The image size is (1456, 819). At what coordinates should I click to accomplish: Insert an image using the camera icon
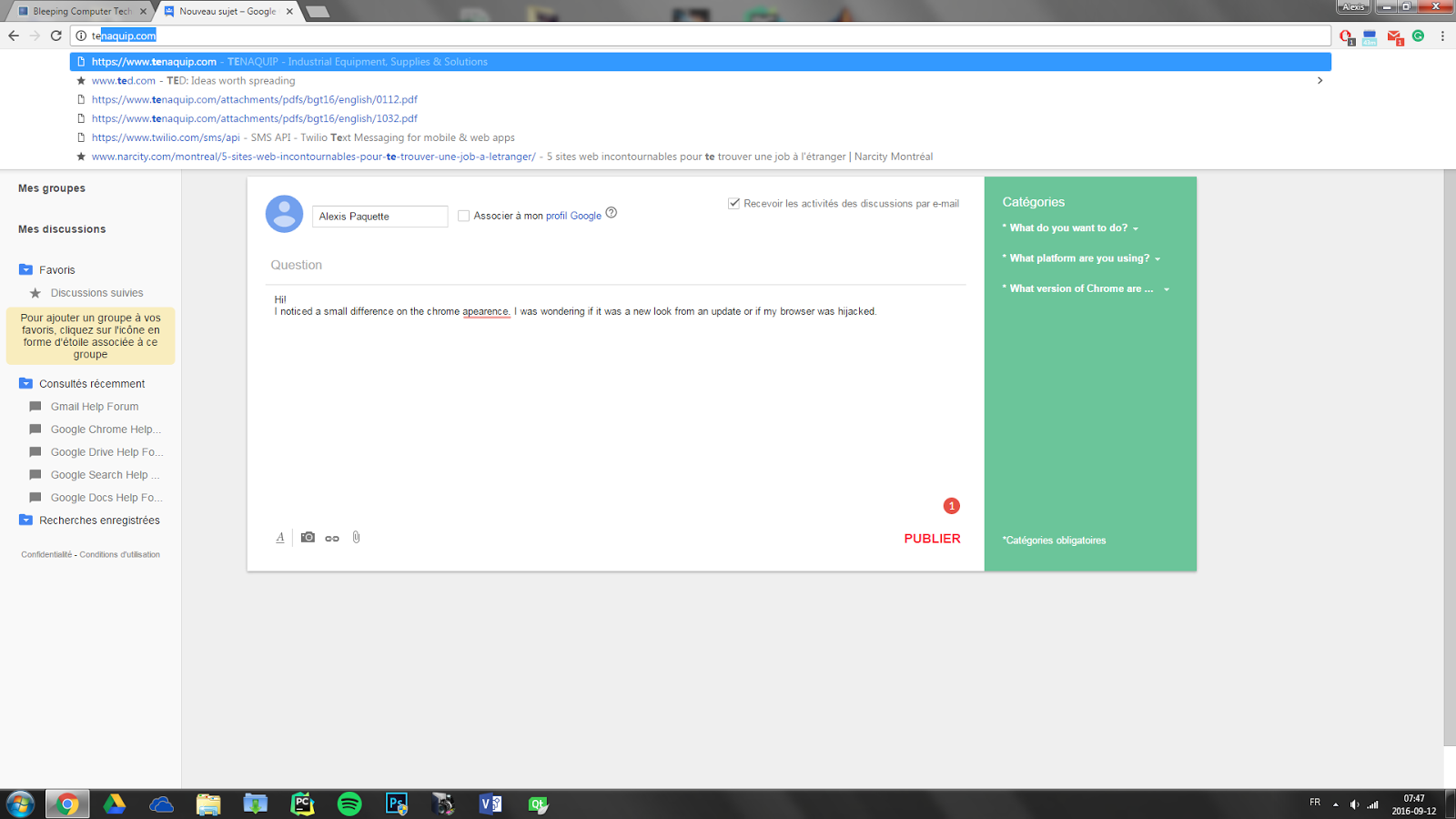point(308,537)
